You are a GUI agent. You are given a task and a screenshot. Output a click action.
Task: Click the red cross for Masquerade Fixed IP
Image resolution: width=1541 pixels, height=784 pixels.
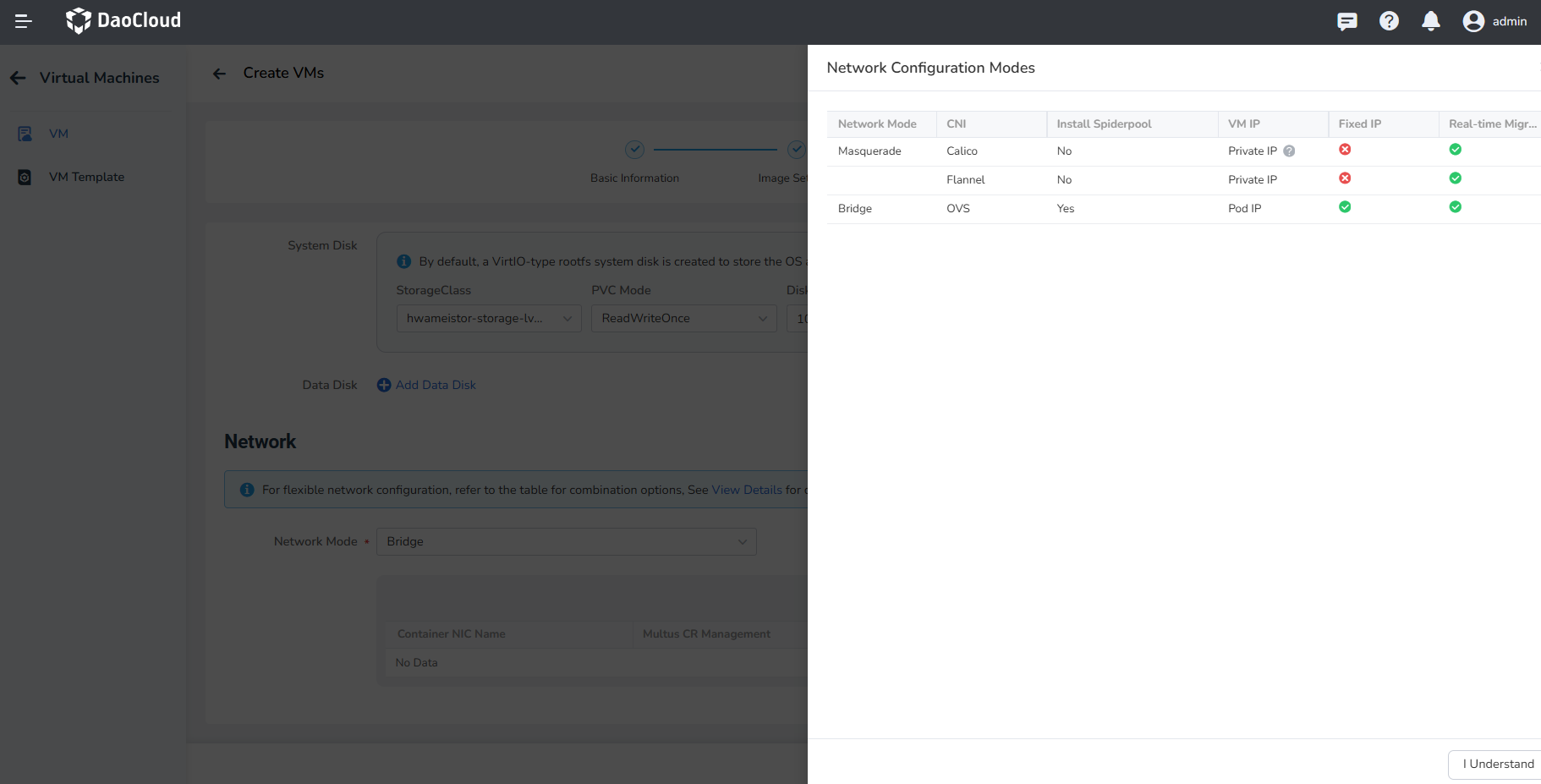(x=1345, y=149)
